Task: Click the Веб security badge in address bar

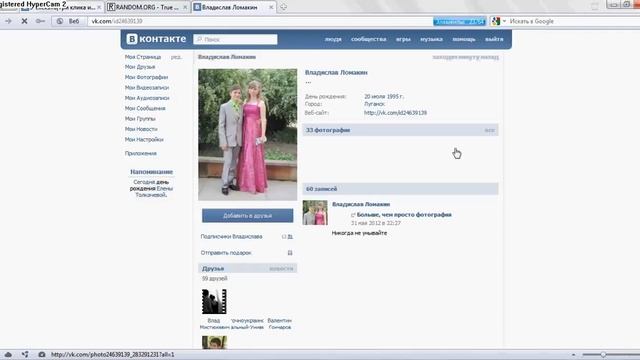Action: coord(69,21)
